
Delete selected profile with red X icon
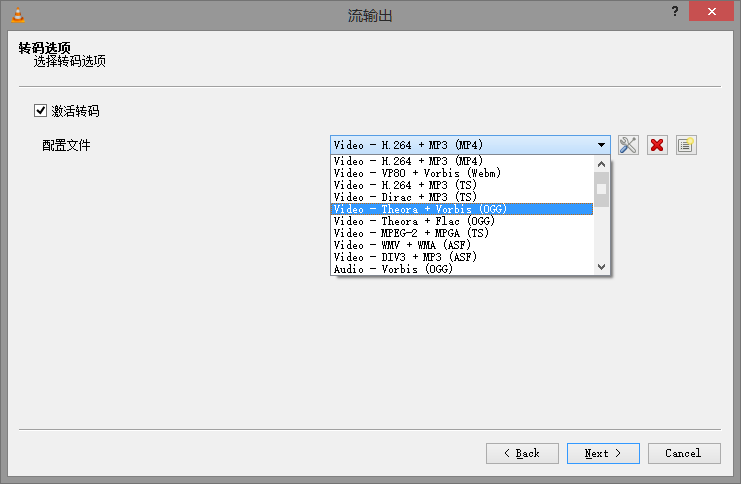click(x=657, y=145)
